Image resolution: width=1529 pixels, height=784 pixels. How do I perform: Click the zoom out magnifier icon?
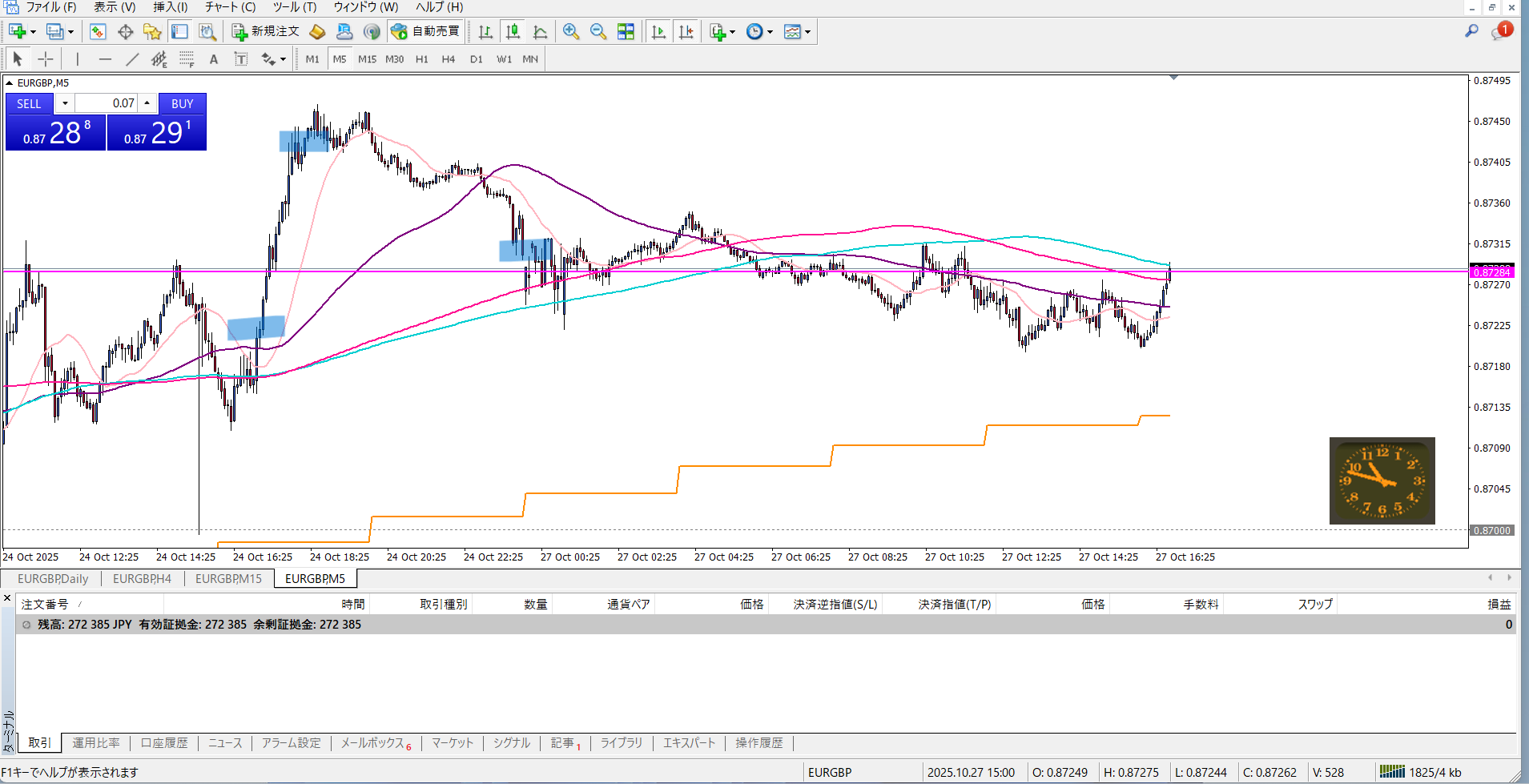(x=598, y=31)
